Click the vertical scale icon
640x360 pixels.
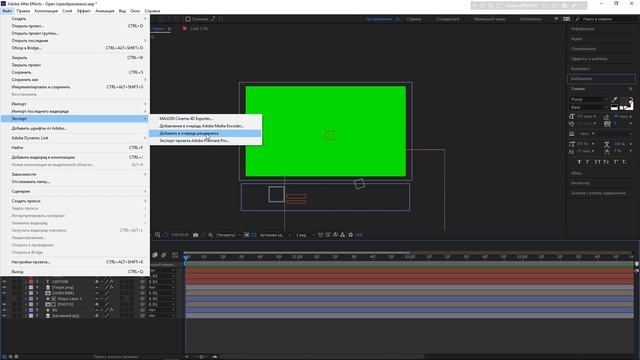572,144
